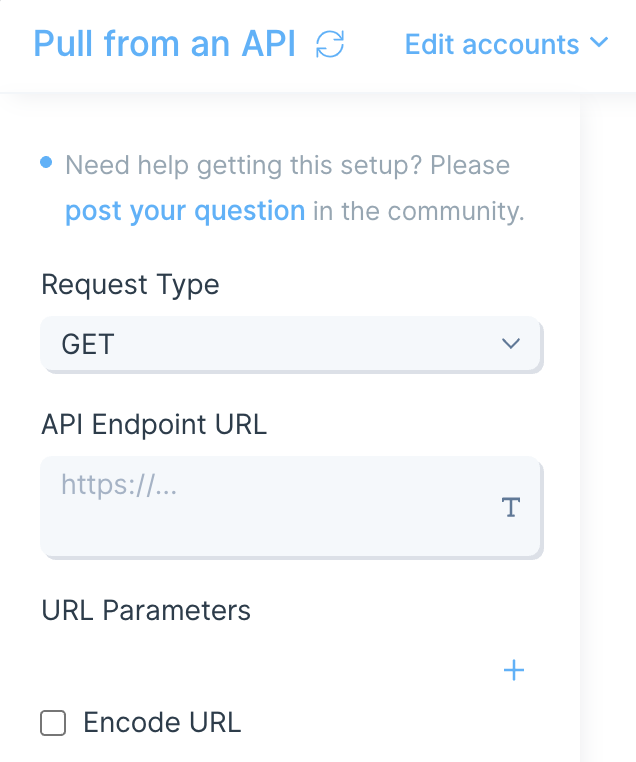Click the Encode URL label text
Viewport: 636px width, 762px height.
[x=162, y=723]
